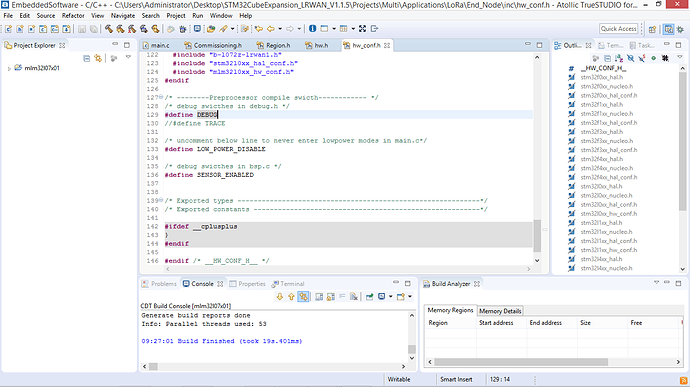Collapse the comment fold at line 127

click(161, 97)
